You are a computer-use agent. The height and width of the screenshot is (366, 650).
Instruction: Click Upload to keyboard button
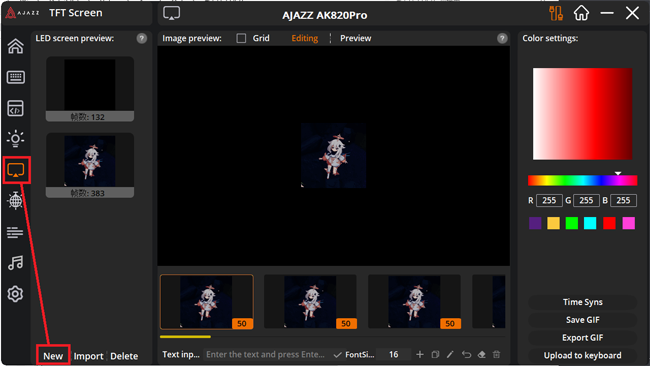click(582, 356)
